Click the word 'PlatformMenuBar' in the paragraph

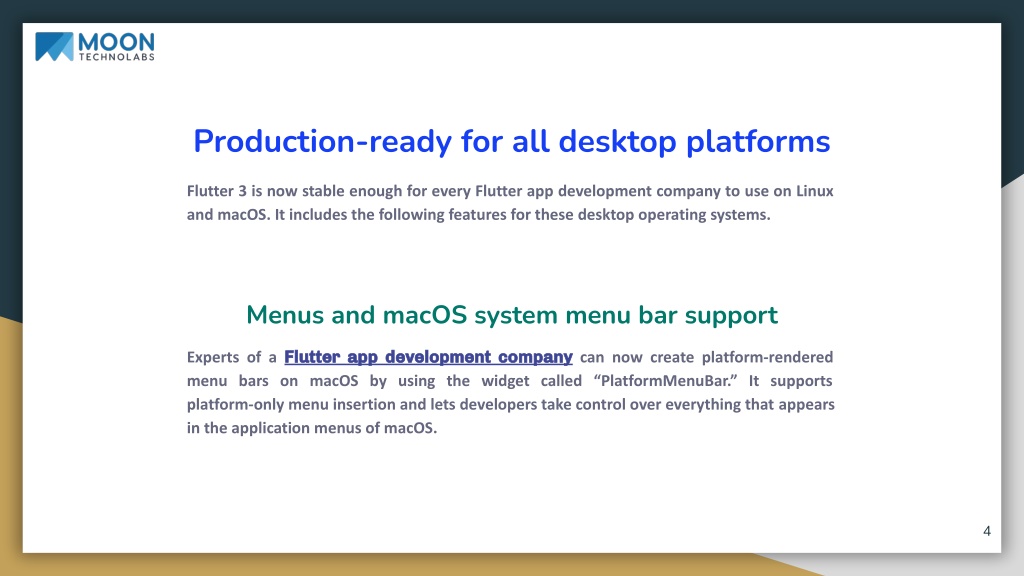point(664,381)
